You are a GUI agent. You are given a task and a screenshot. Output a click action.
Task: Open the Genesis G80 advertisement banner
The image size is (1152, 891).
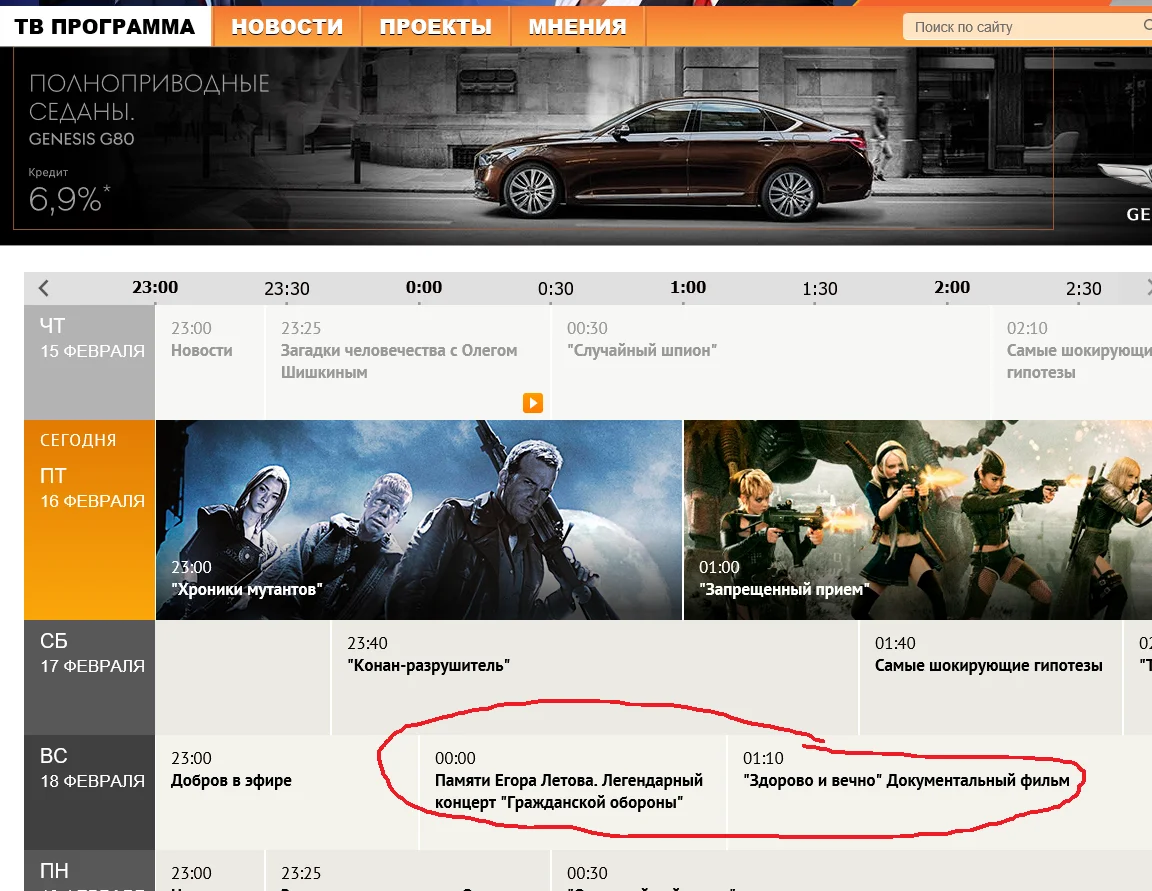click(x=576, y=145)
